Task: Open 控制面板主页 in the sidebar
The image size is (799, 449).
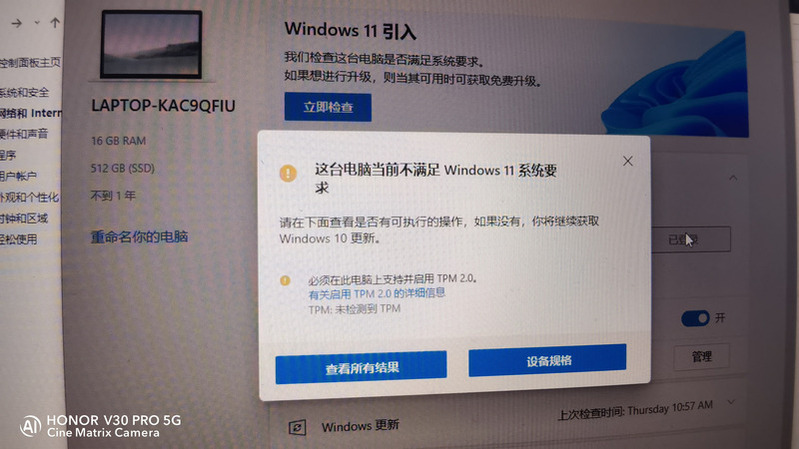Action: pos(30,63)
